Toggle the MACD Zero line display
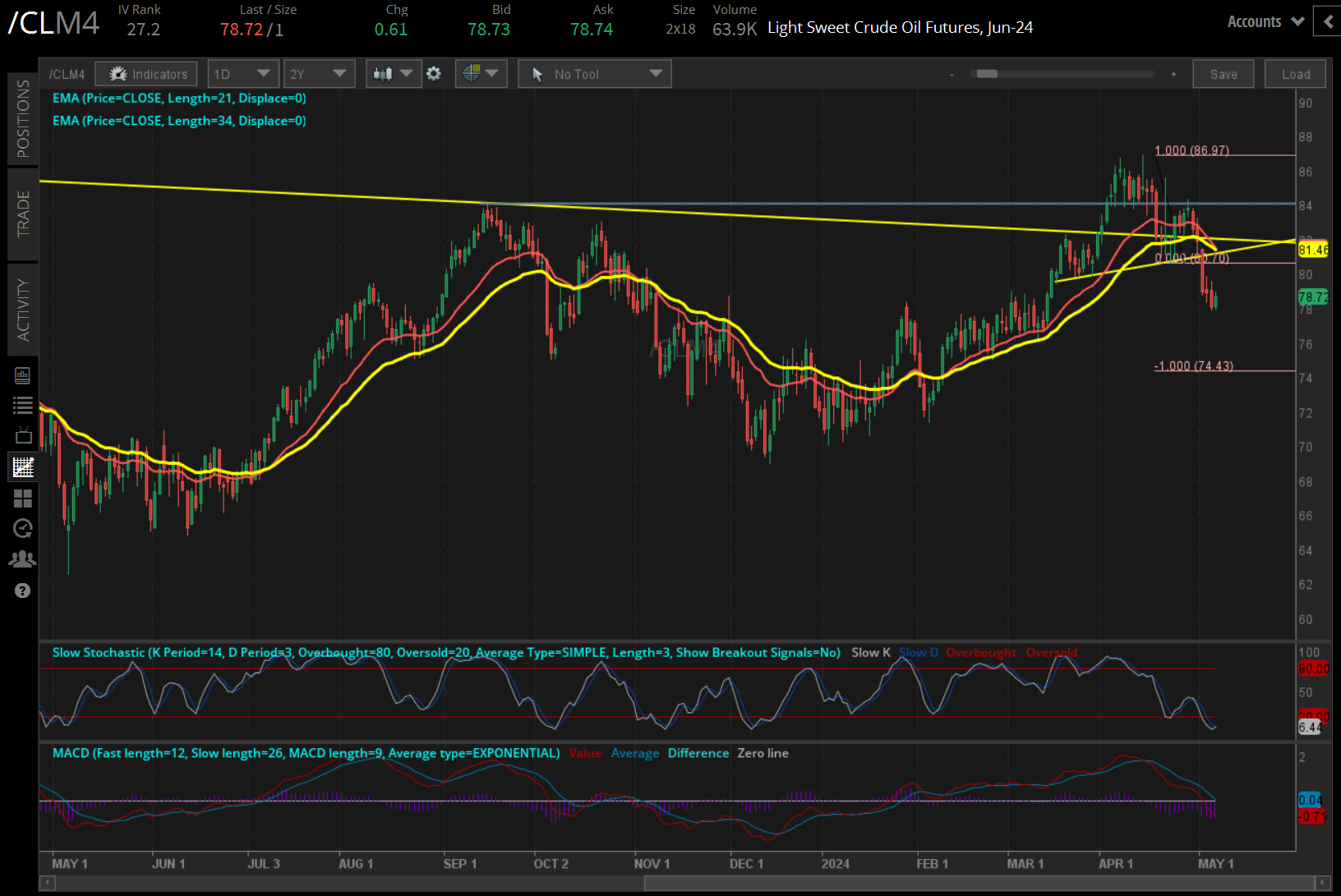This screenshot has height=896, width=1341. 763,753
